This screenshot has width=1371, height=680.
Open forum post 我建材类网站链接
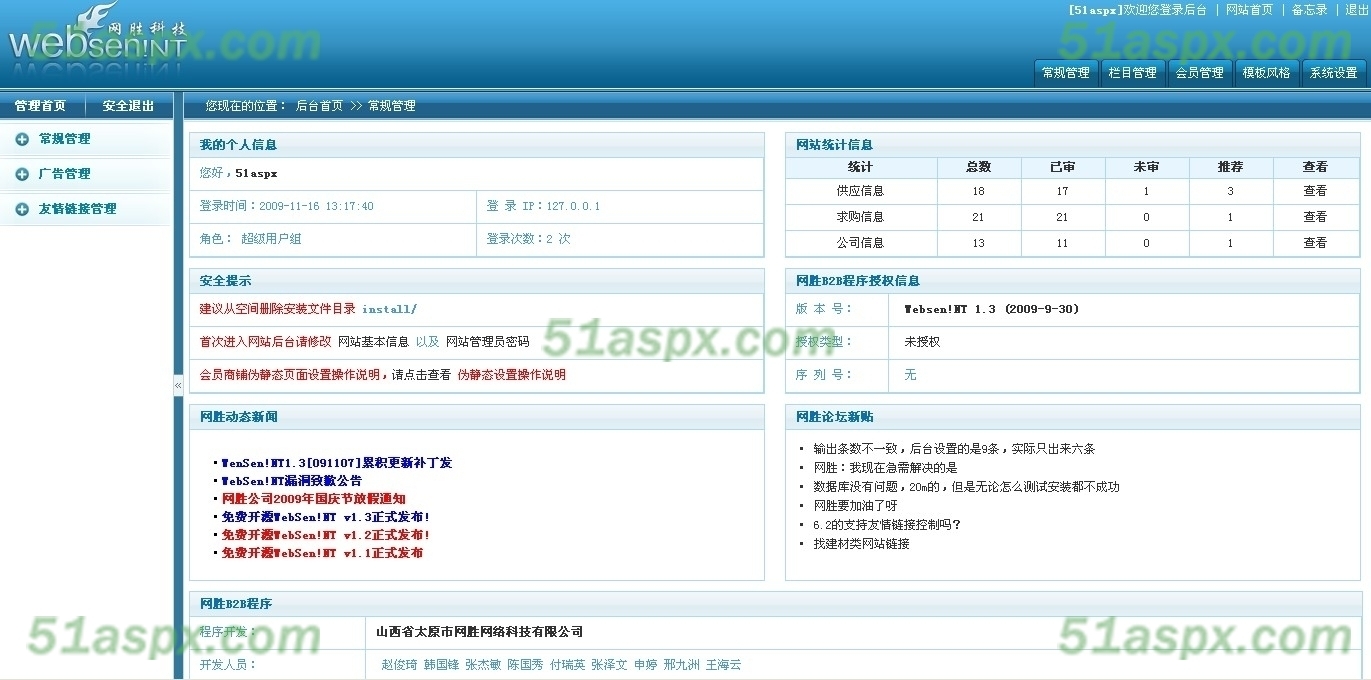click(x=861, y=544)
